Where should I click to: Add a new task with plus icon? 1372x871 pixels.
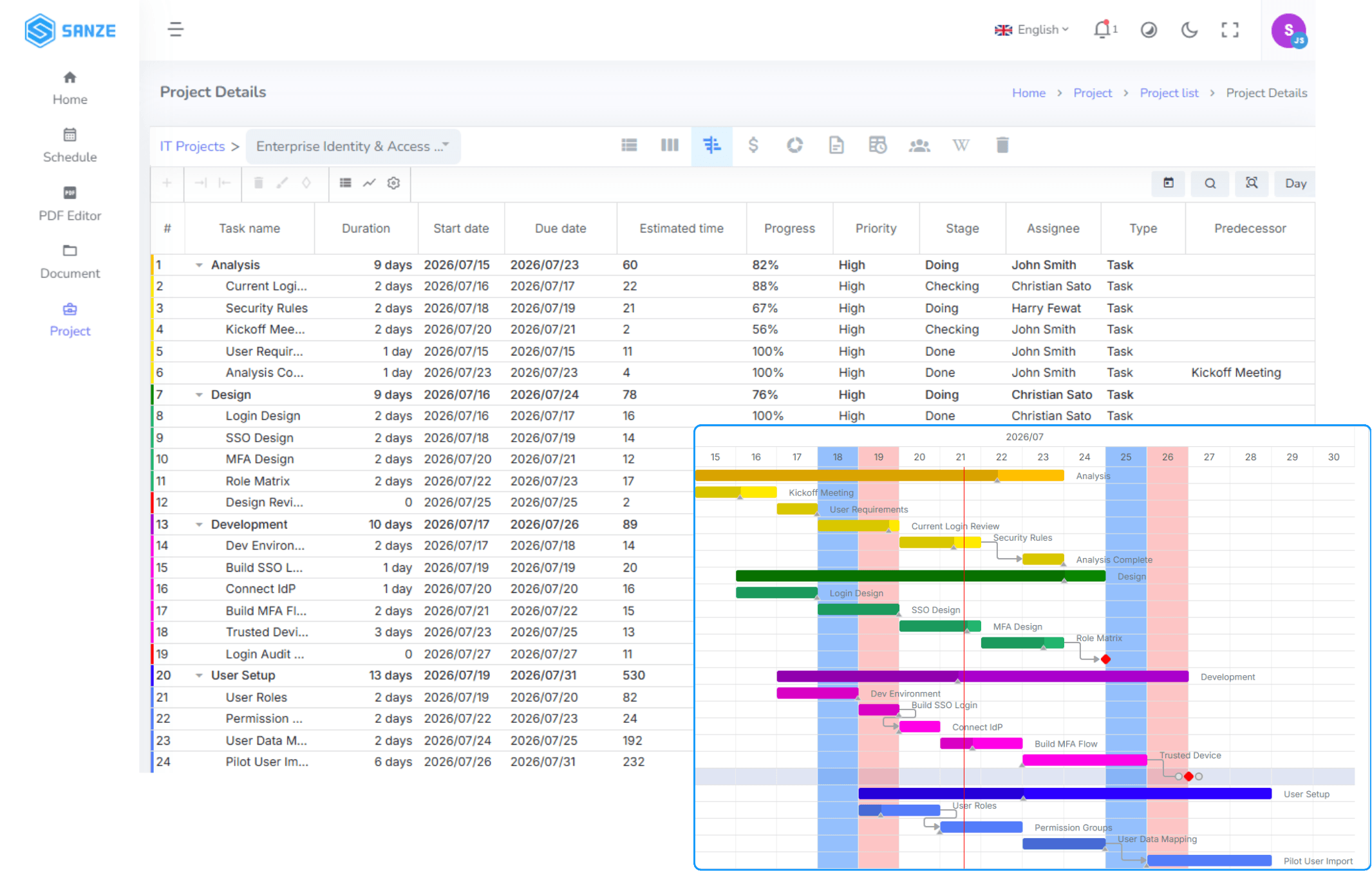(167, 183)
